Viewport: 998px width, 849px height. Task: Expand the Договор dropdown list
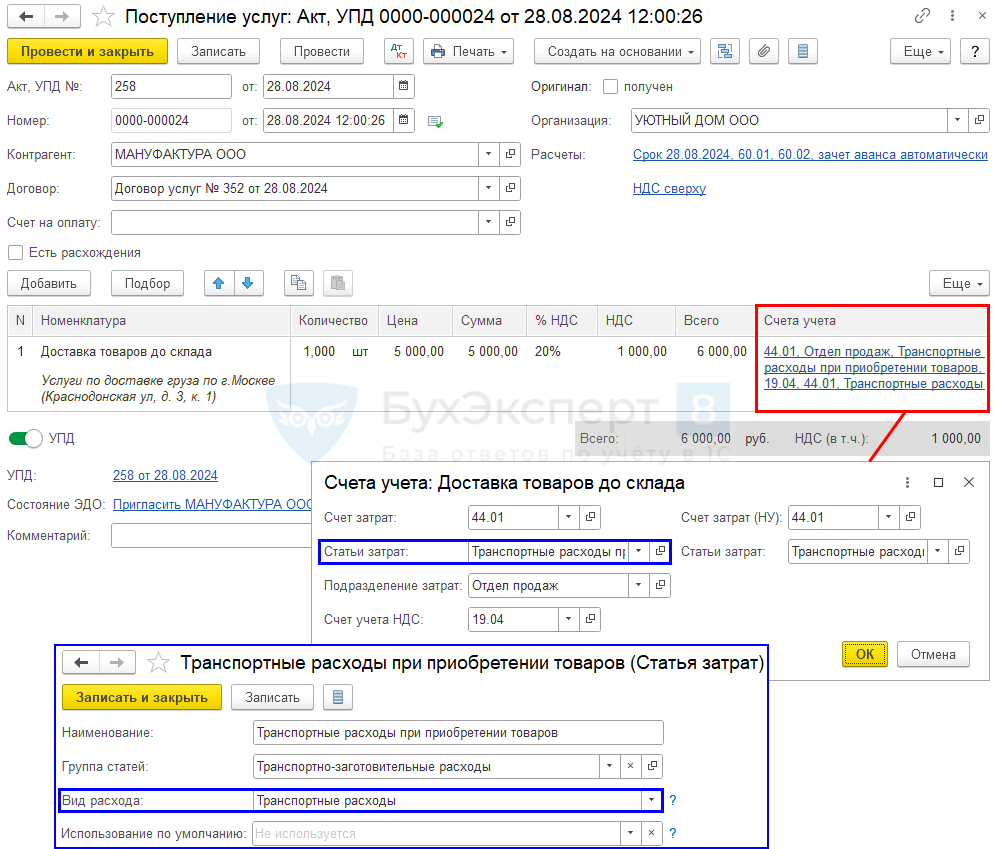click(488, 188)
